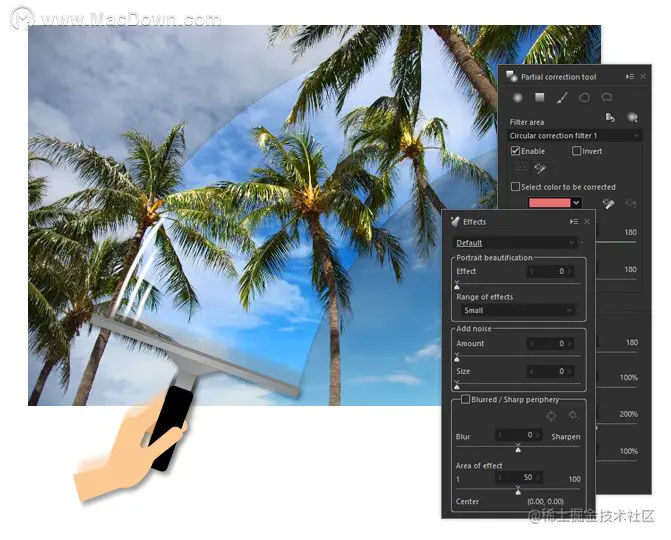Decrease Area of effect value

(x=500, y=477)
